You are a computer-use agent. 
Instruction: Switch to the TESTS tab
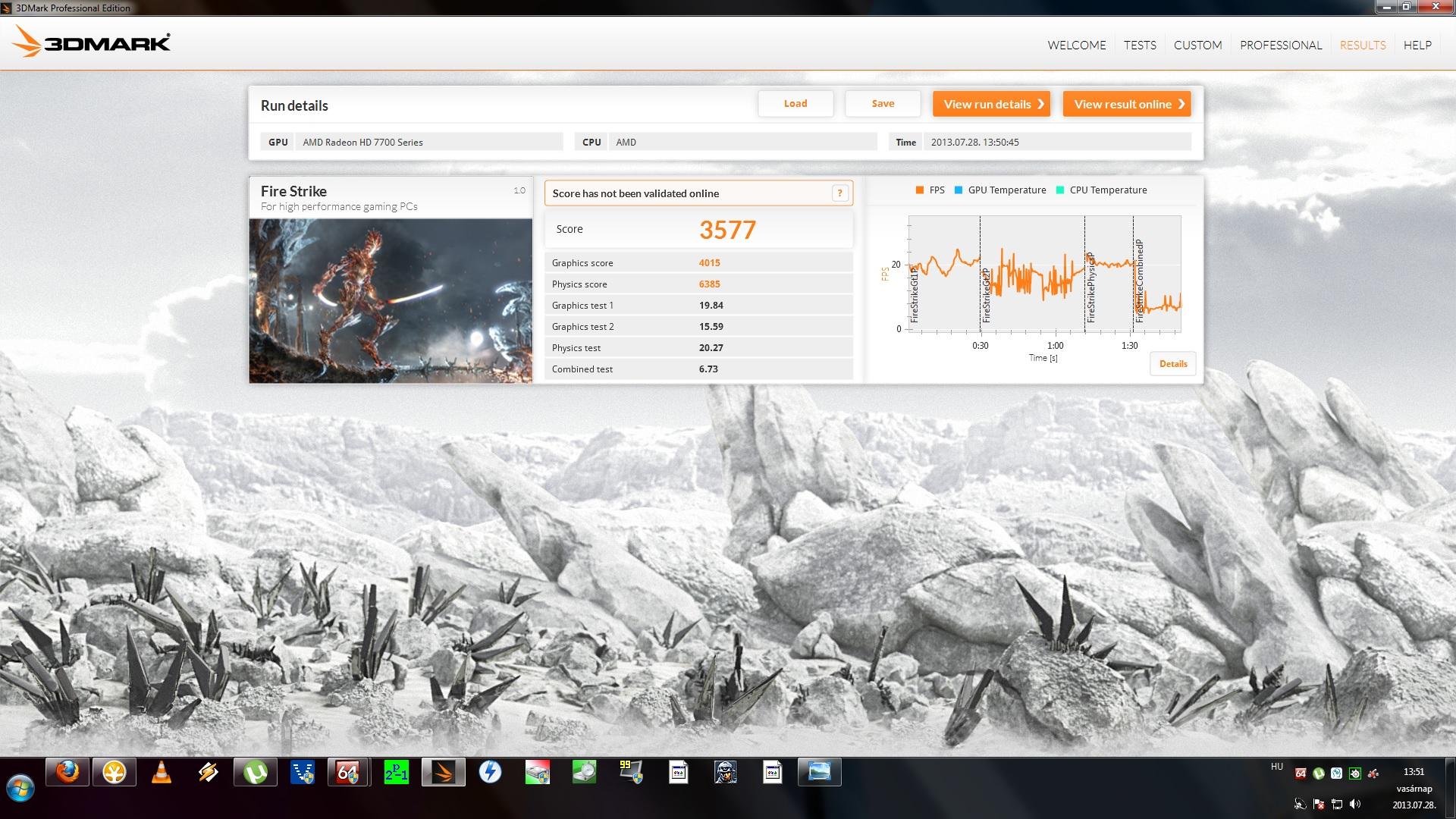(x=1140, y=45)
